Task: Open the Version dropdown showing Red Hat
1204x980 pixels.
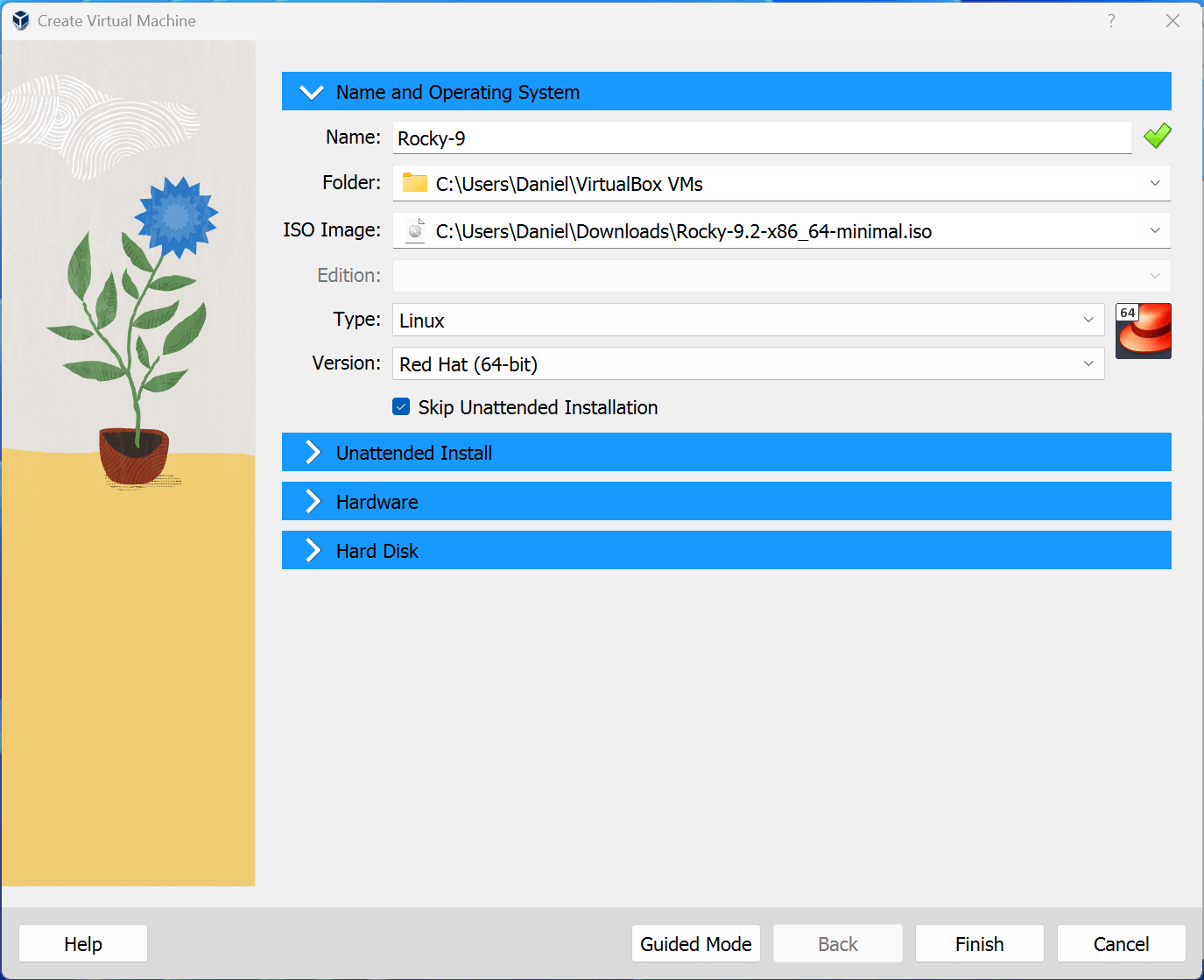Action: pos(748,363)
